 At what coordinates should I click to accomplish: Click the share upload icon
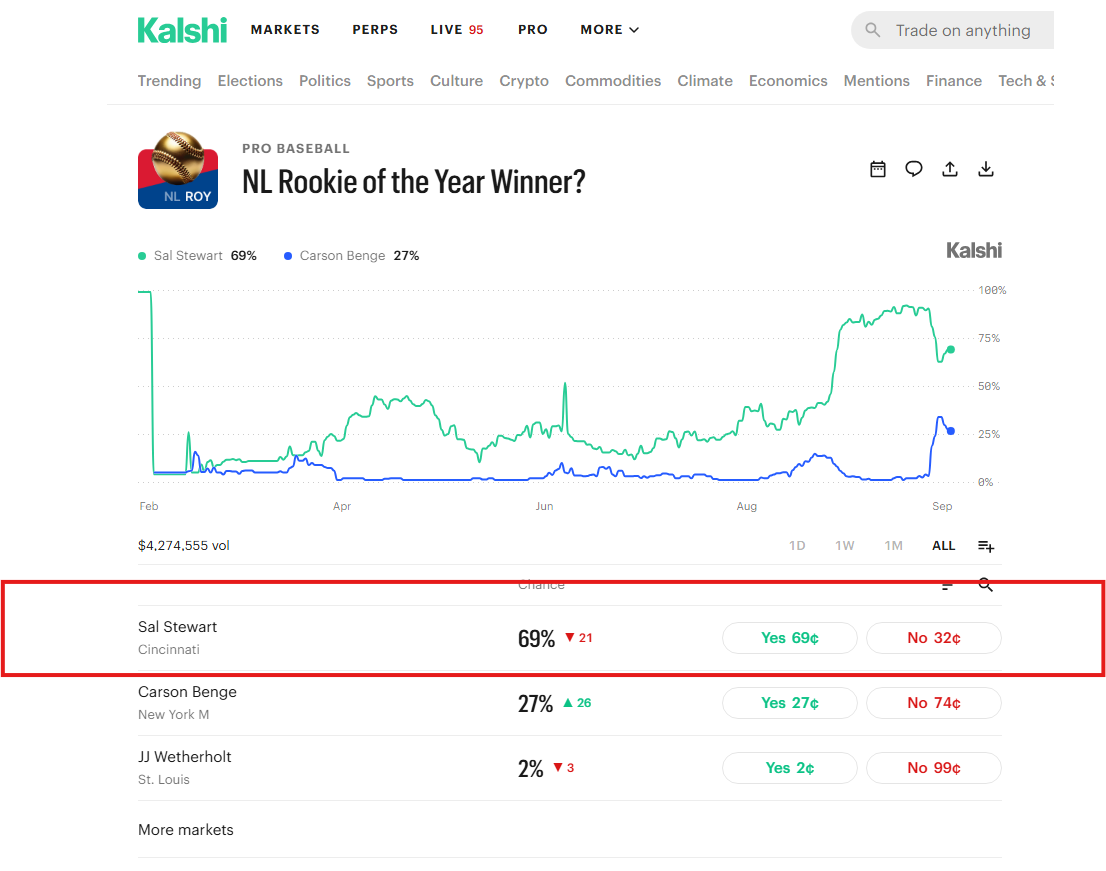click(950, 169)
